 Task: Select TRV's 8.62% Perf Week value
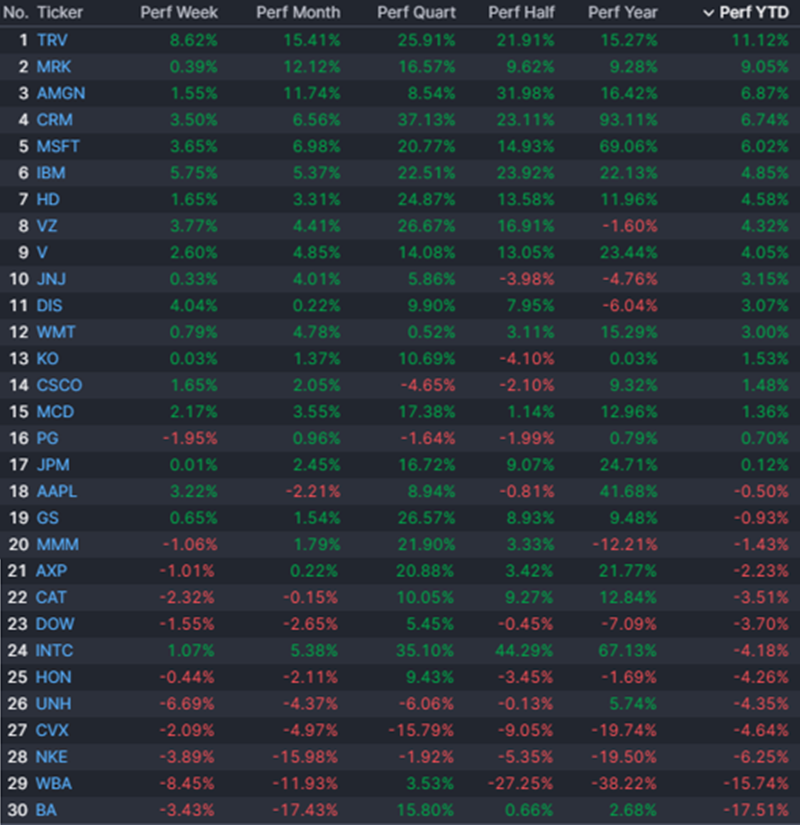tap(194, 41)
